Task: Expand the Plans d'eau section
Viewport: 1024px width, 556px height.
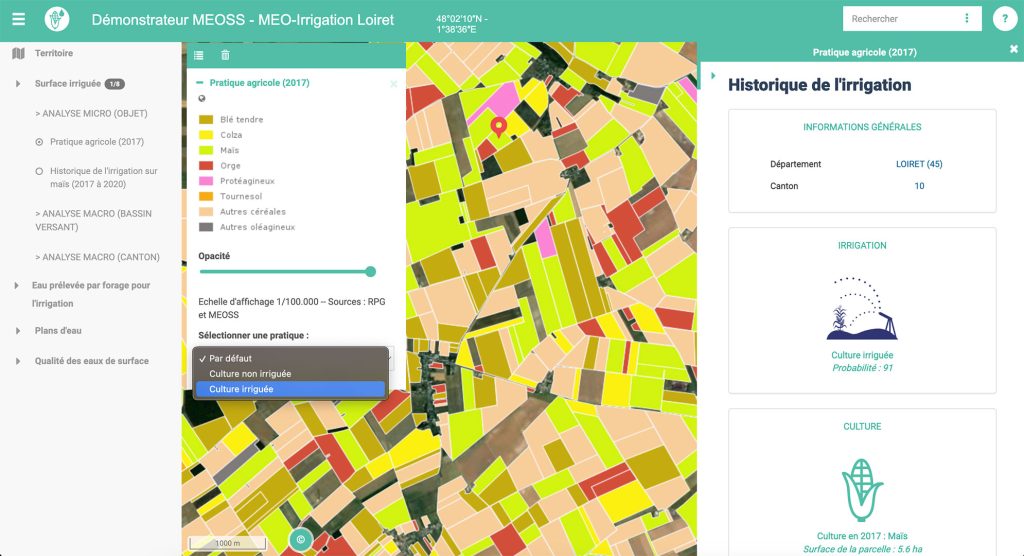Action: pos(18,331)
